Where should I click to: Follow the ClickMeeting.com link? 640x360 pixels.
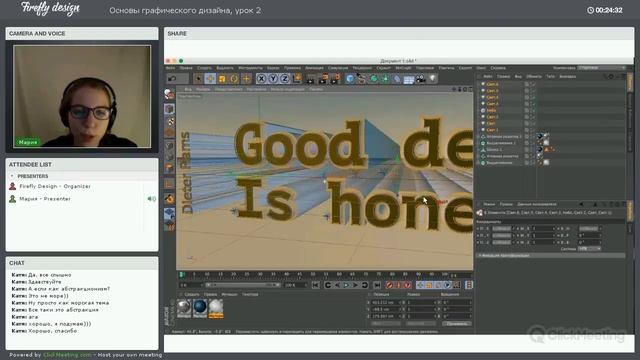pos(67,355)
